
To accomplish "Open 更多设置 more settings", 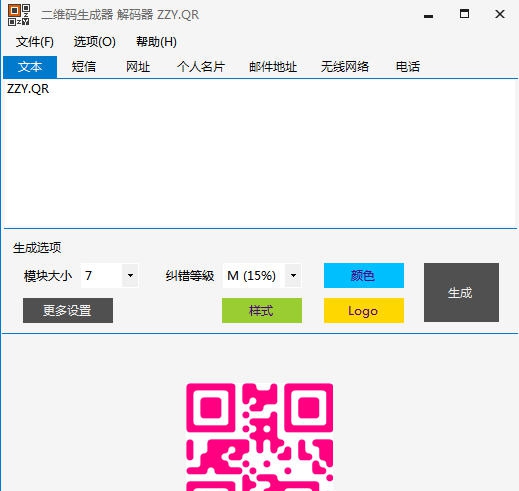I will click(x=68, y=310).
